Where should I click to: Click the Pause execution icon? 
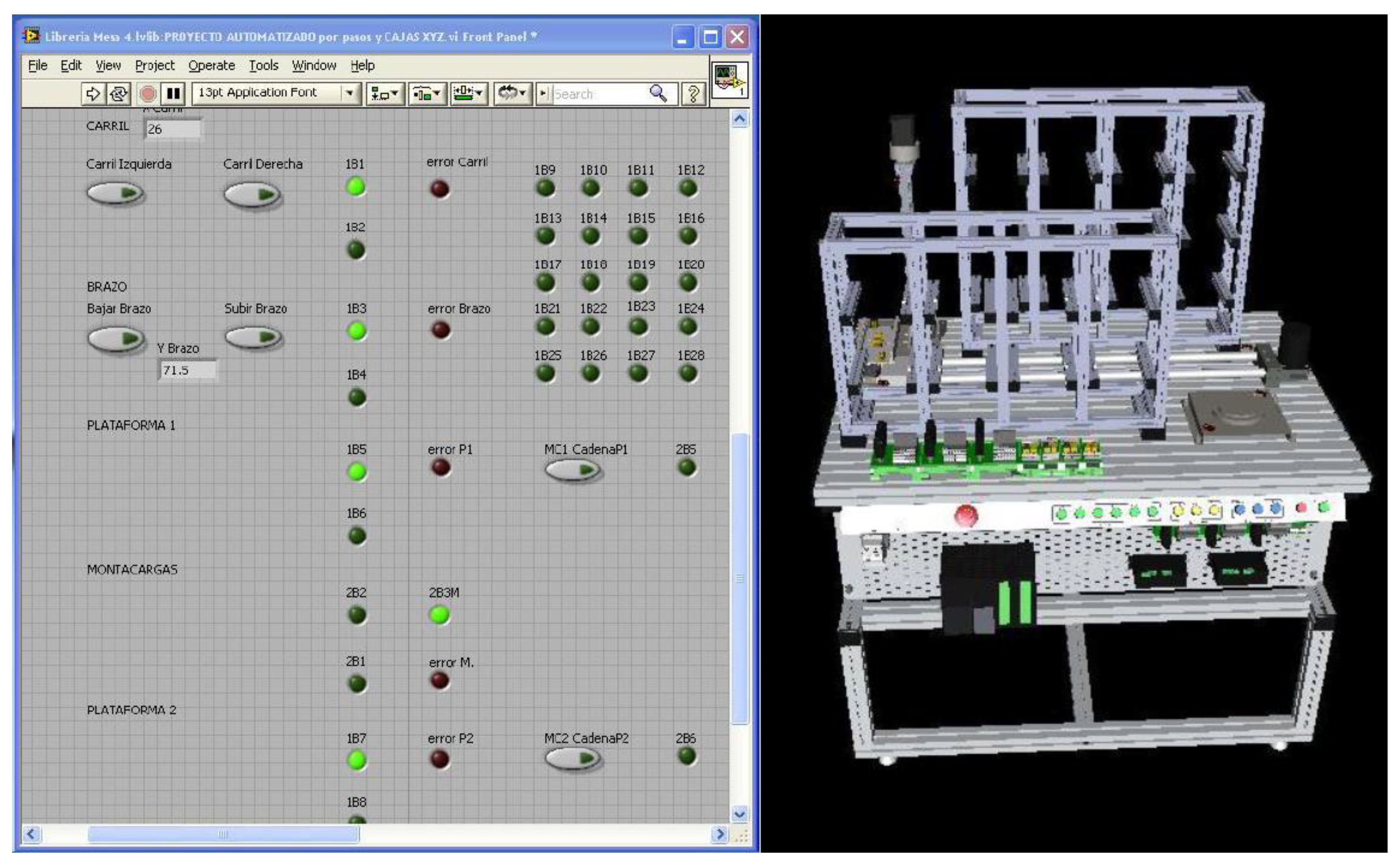pyautogui.click(x=173, y=94)
